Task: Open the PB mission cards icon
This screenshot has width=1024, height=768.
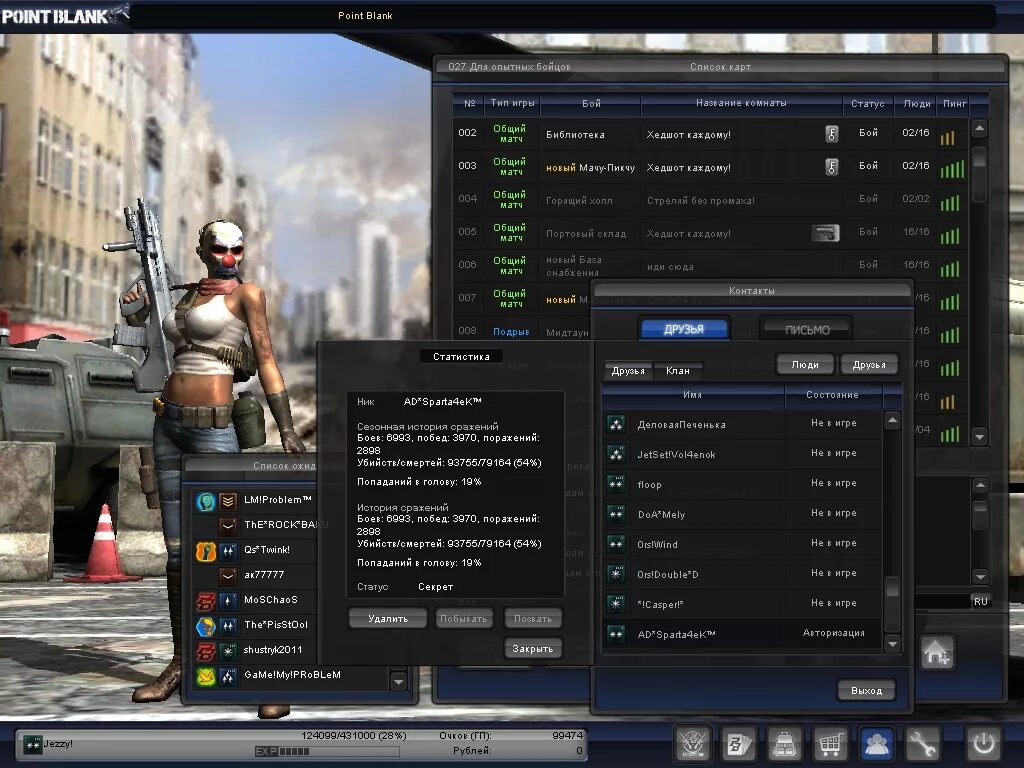Action: (739, 743)
